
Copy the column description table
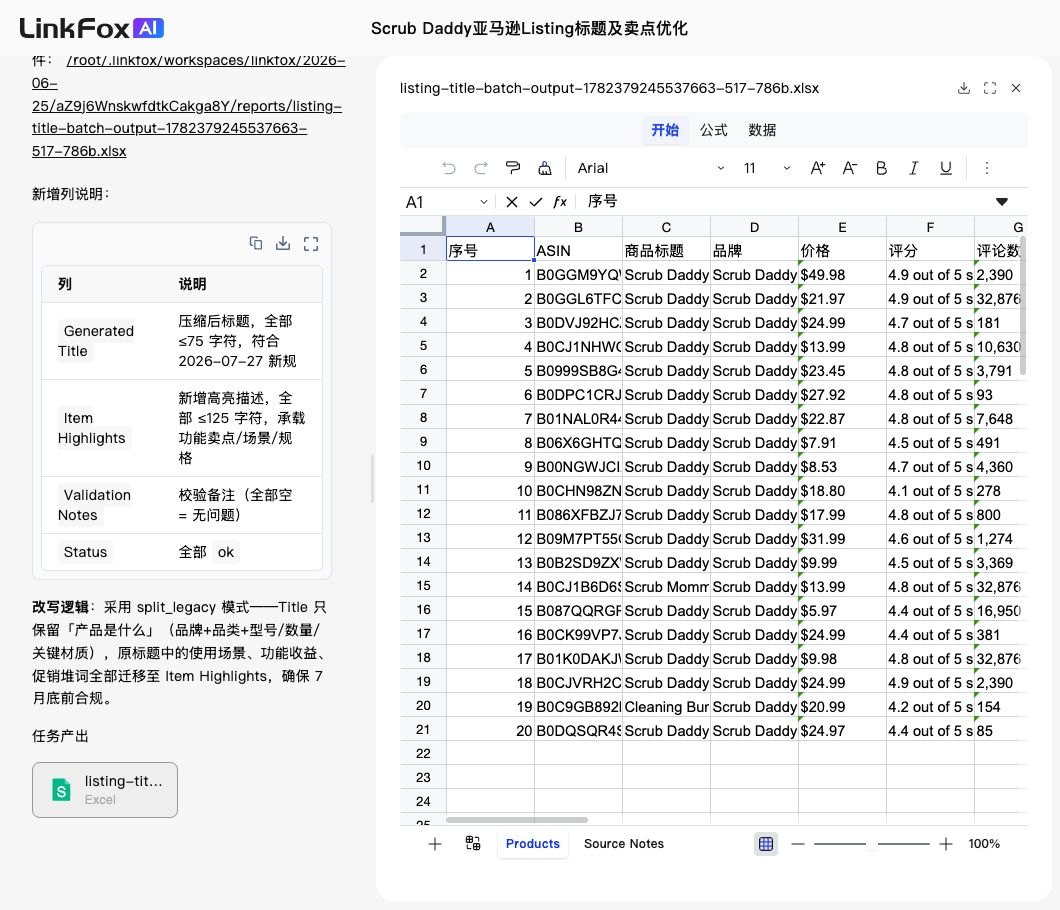tap(256, 243)
